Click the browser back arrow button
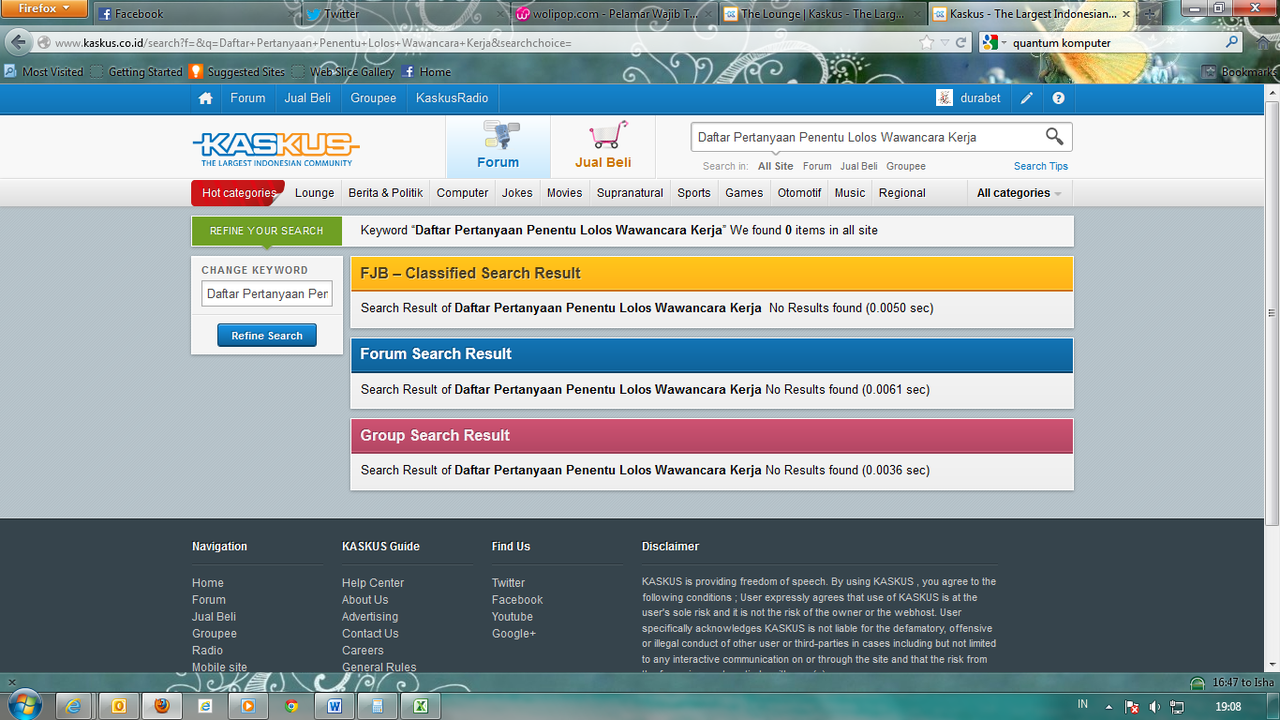Viewport: 1280px width, 720px height. pyautogui.click(x=18, y=43)
